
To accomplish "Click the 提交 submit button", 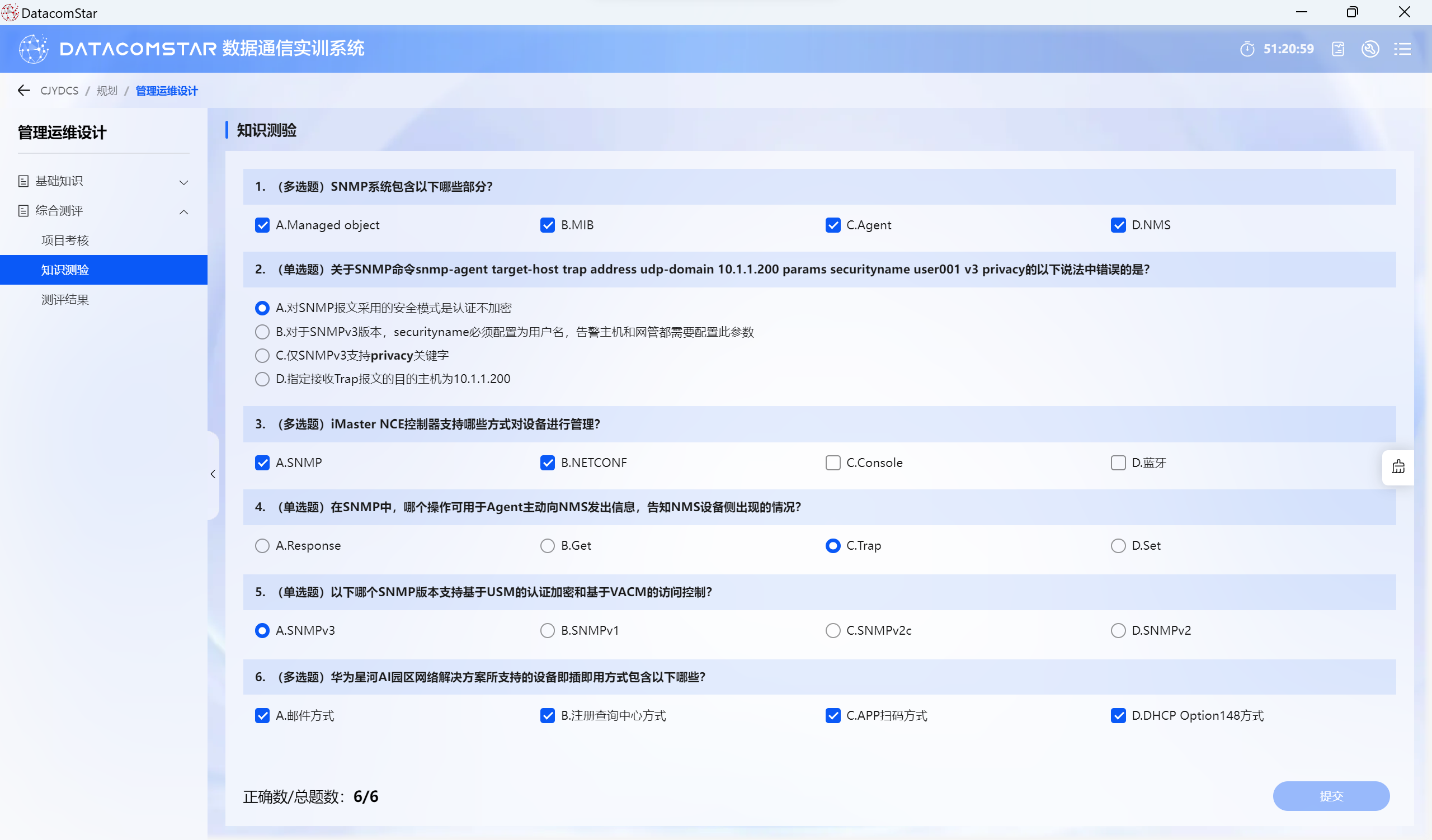I will point(1331,796).
